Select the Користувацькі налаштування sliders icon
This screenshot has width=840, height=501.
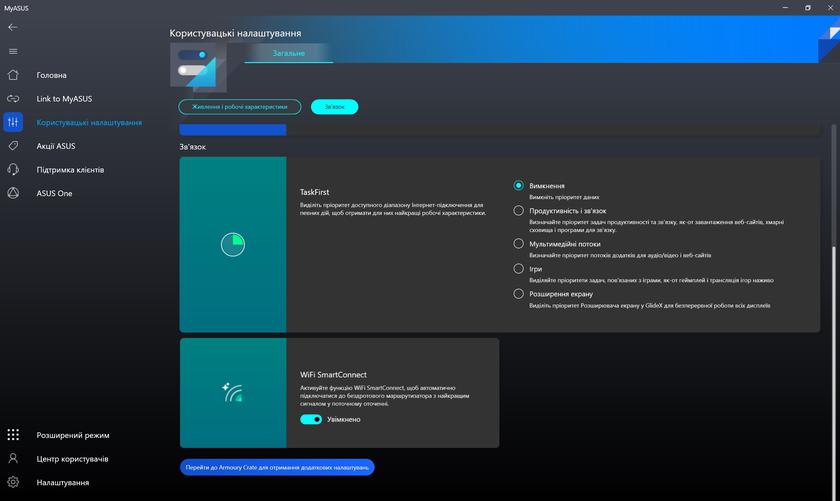click(13, 122)
